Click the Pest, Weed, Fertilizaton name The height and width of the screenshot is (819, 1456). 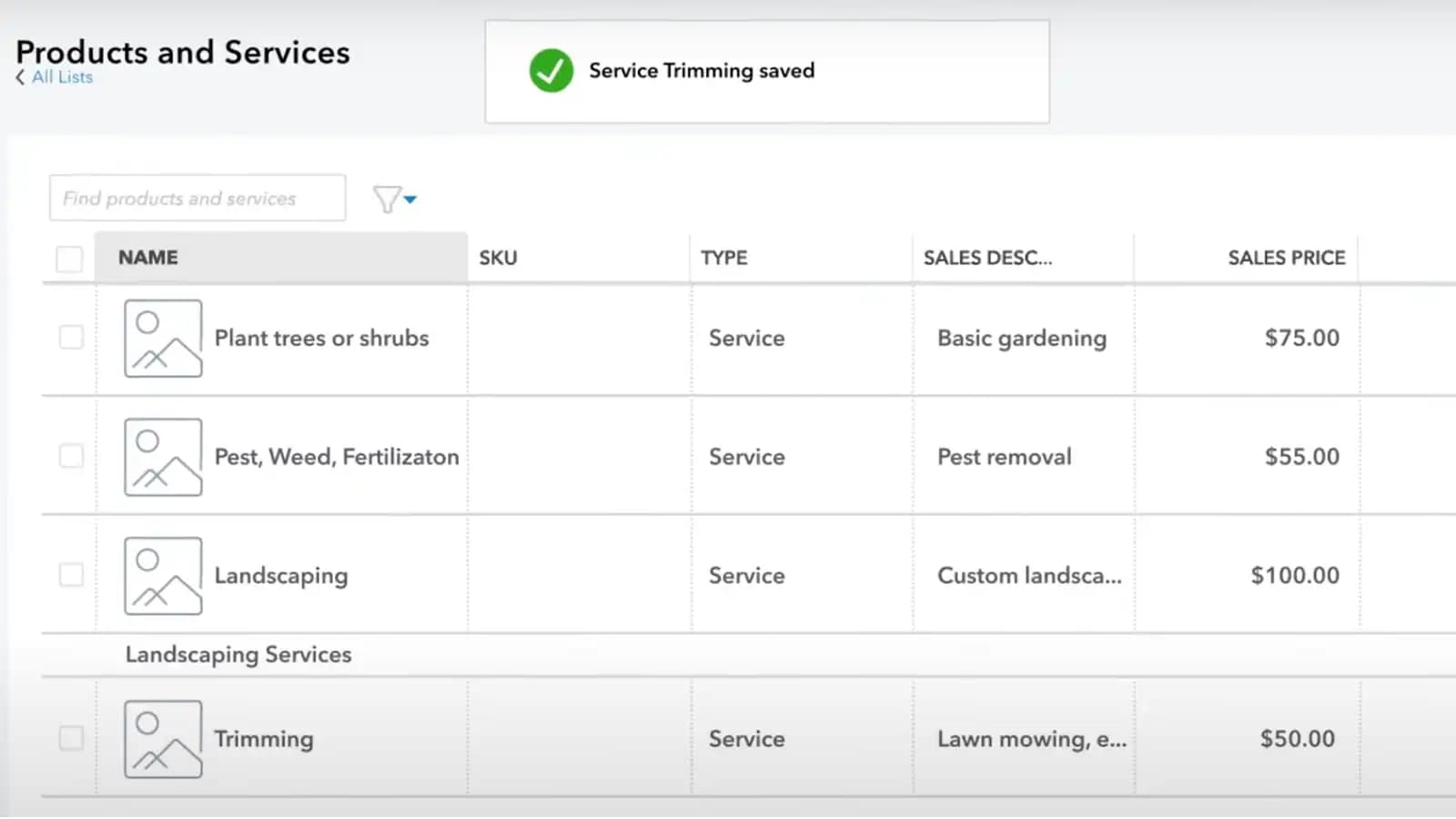(337, 456)
